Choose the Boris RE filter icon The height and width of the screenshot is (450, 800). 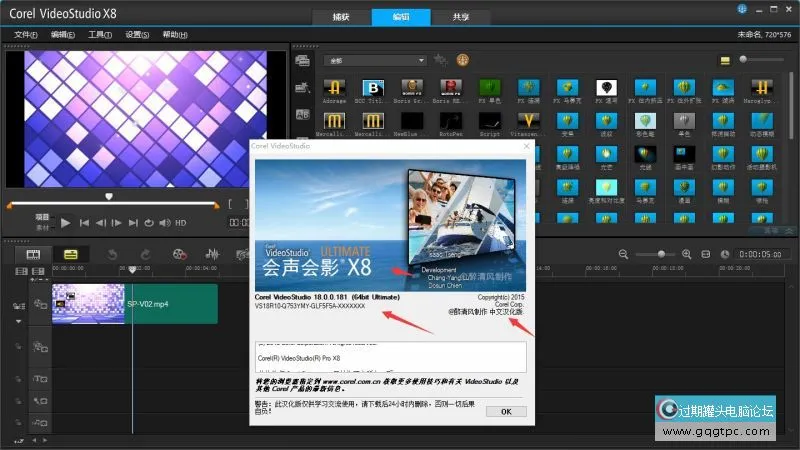click(x=451, y=88)
